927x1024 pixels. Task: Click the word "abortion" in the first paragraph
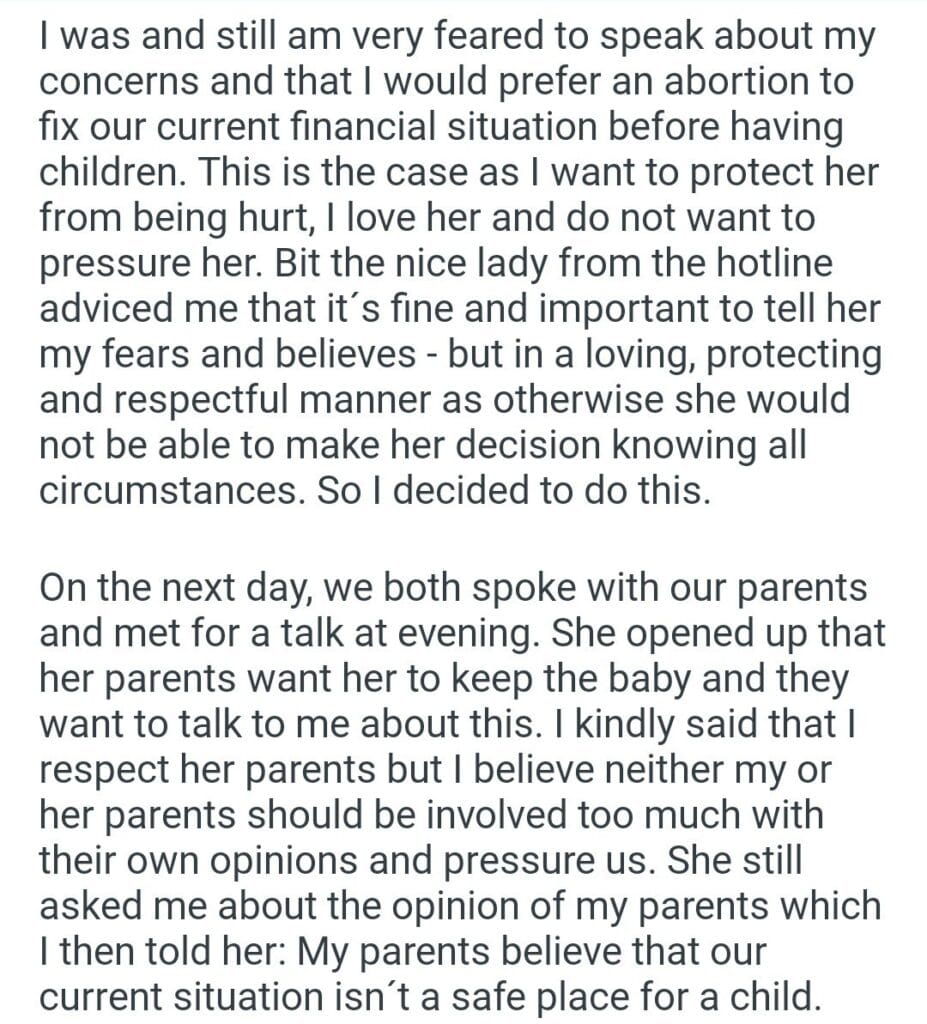728,82
